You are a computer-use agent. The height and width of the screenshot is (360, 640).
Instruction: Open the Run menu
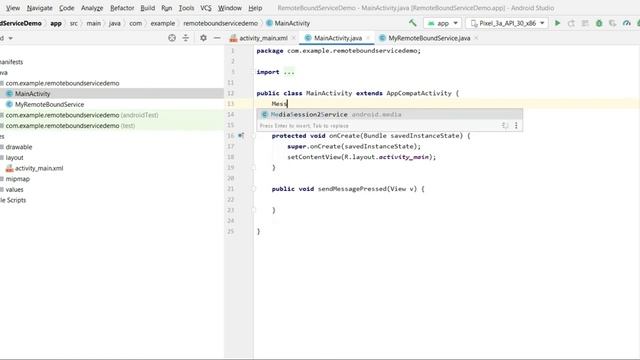(x=167, y=8)
